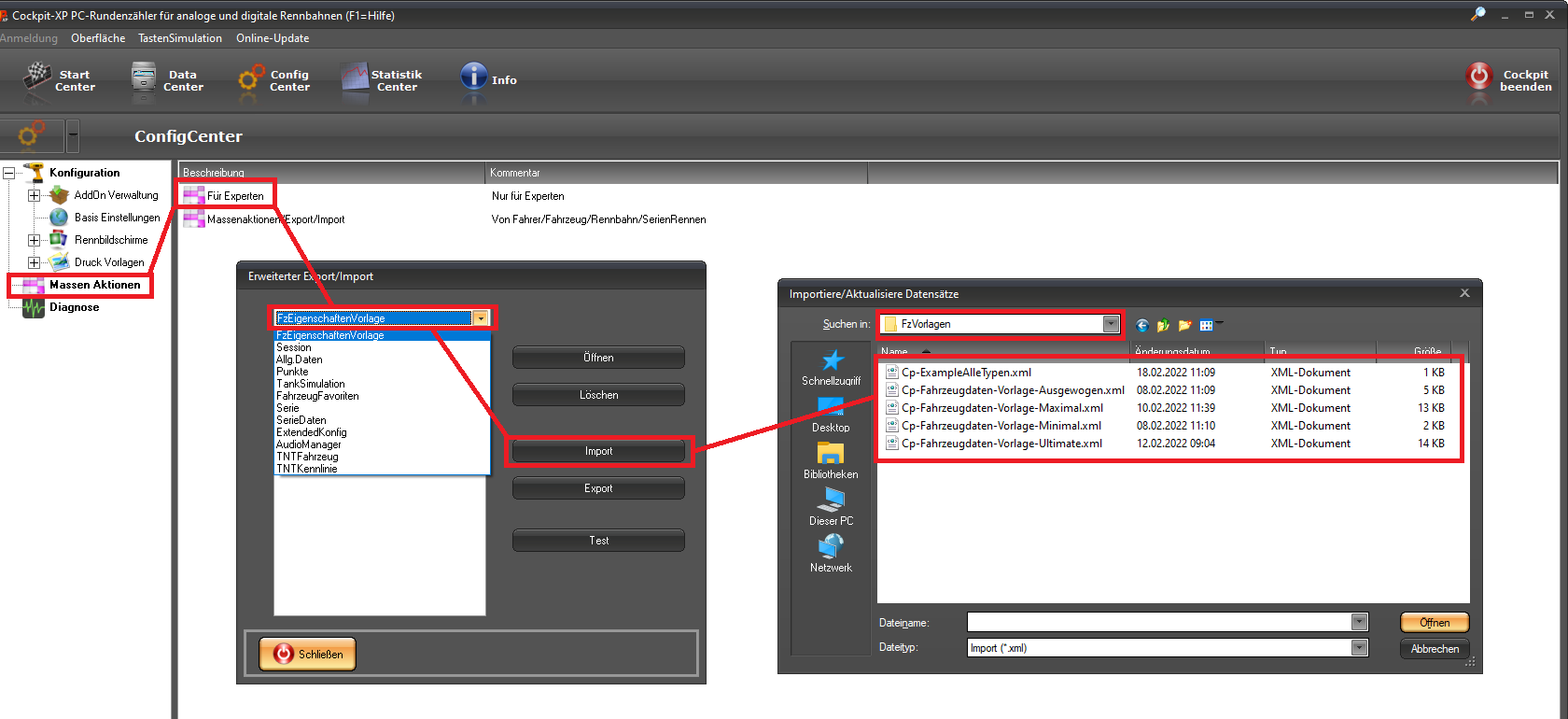
Task: Click the blue Info icon
Action: 473,77
